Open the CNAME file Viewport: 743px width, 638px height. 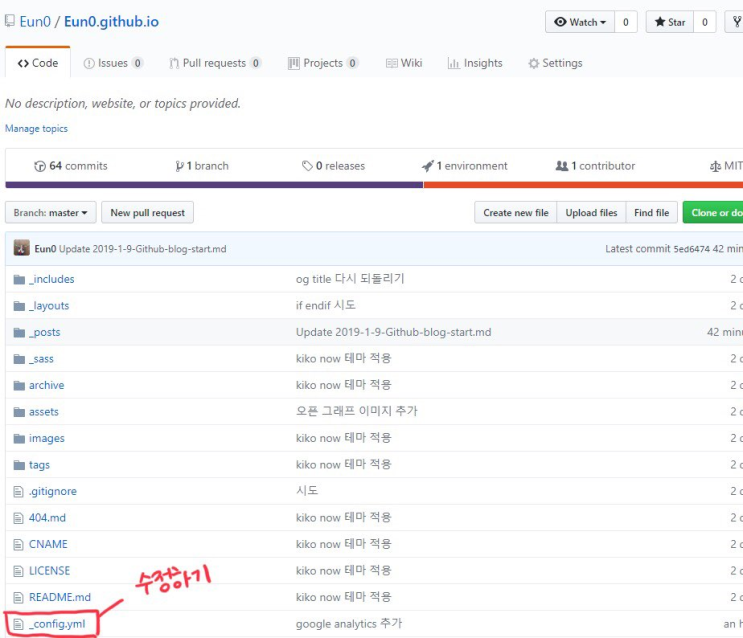coord(48,544)
